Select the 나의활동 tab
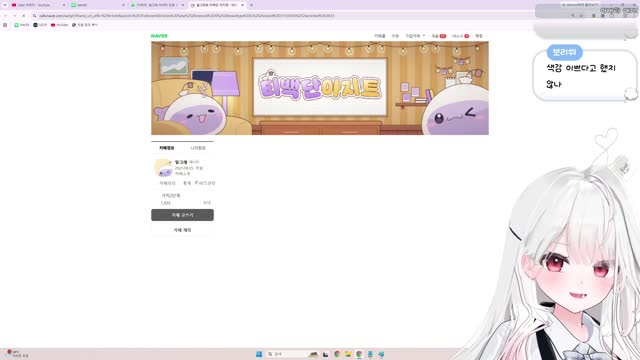640x360 pixels. tap(198, 148)
